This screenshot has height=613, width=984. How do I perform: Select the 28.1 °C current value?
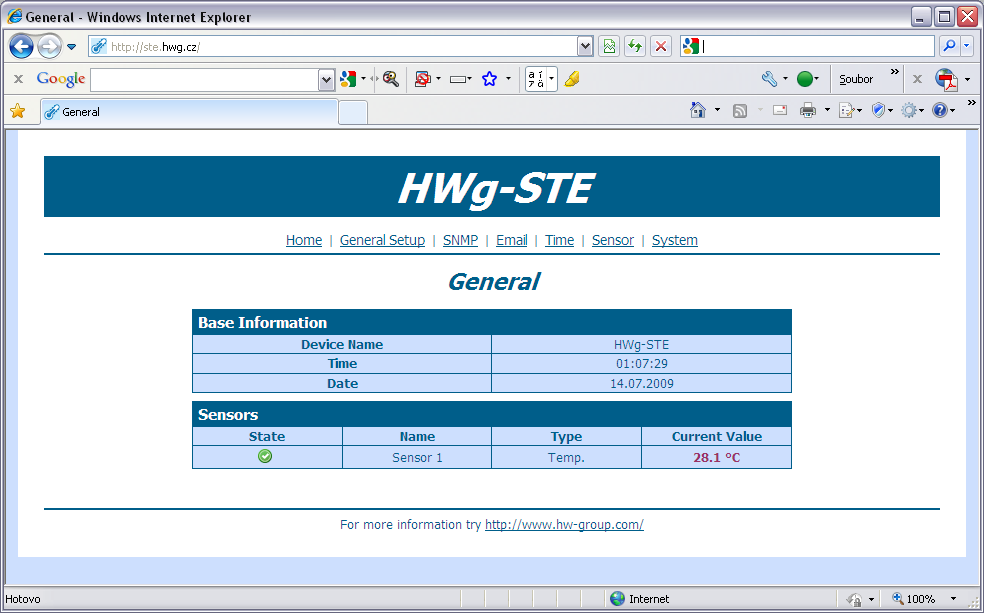pos(717,457)
